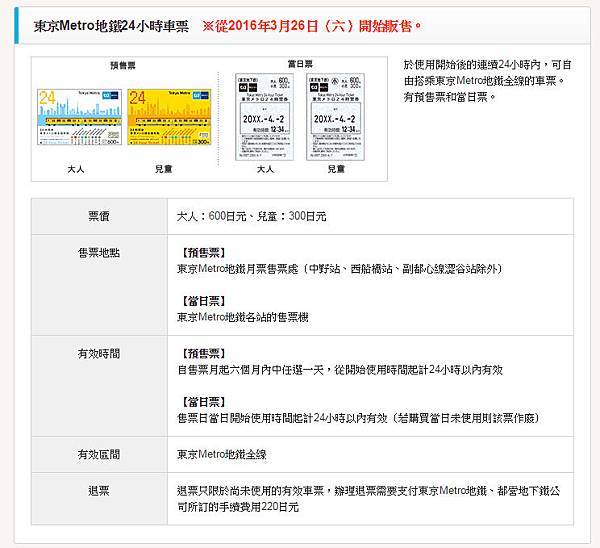This screenshot has width=600, height=548.
Task: Click the 有效時間 row header cell
Action: (99, 386)
